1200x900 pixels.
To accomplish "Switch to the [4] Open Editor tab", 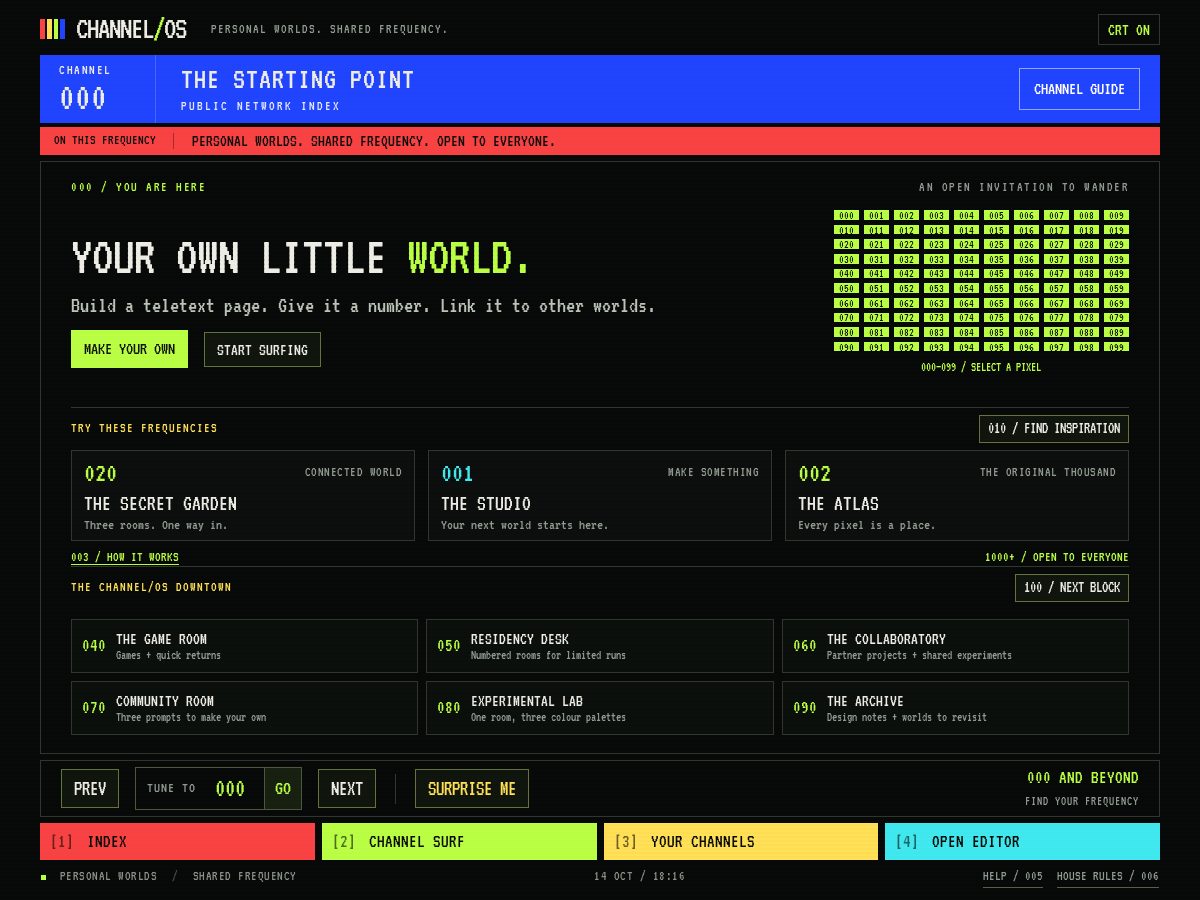I will [x=1022, y=842].
